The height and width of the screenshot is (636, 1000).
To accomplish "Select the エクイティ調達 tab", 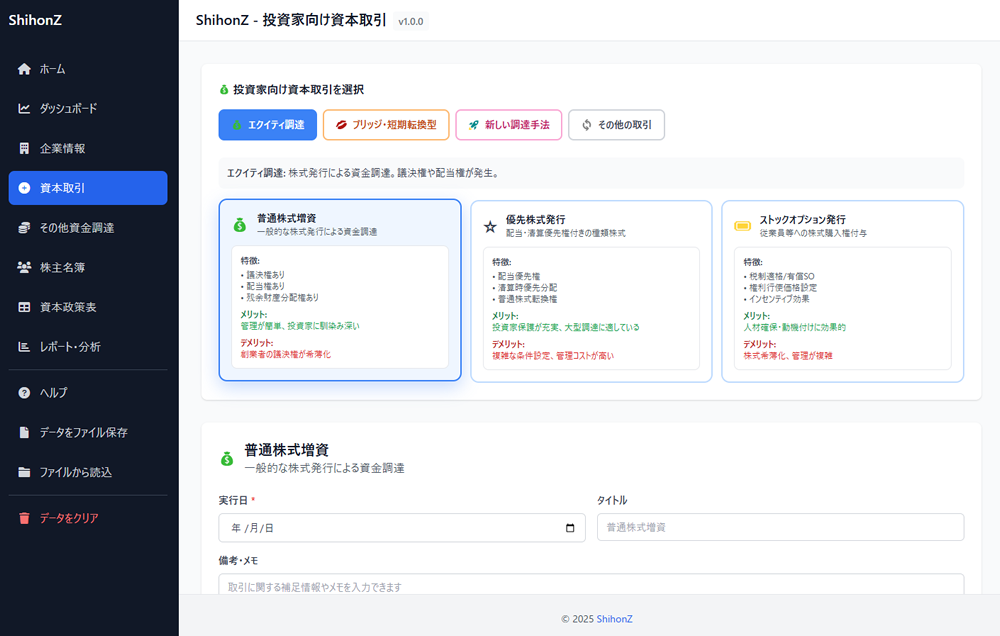I will pyautogui.click(x=267, y=125).
